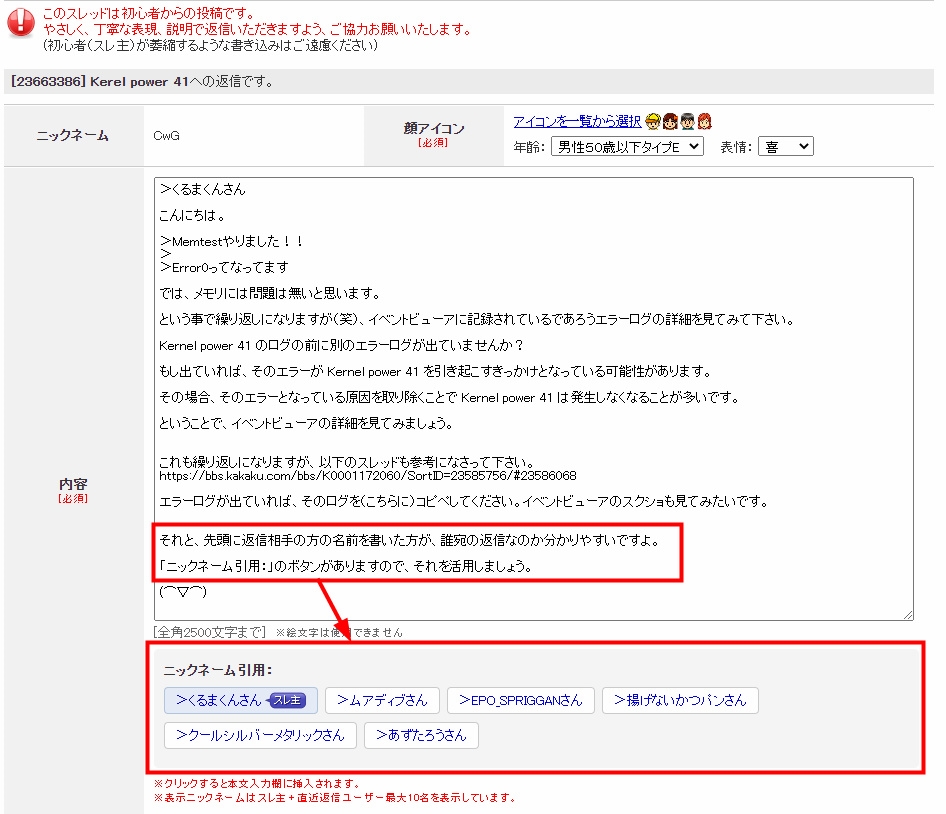Click the 全角2500文字まで note

point(209,632)
